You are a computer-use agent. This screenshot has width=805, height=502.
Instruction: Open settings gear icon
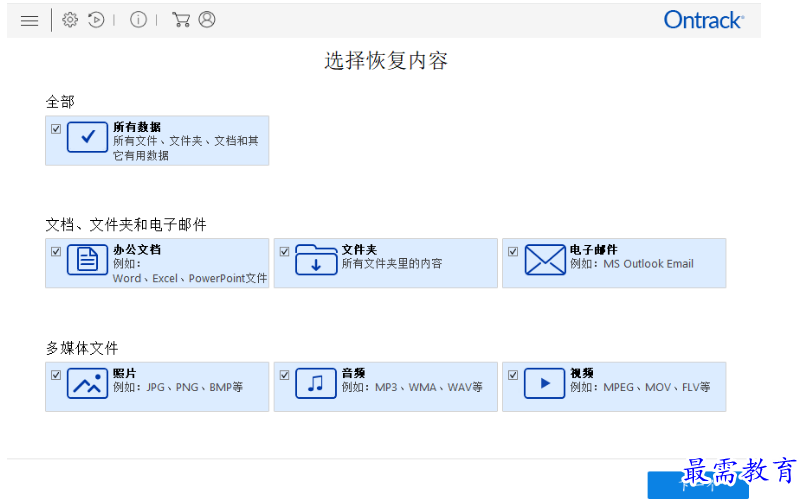[70, 20]
